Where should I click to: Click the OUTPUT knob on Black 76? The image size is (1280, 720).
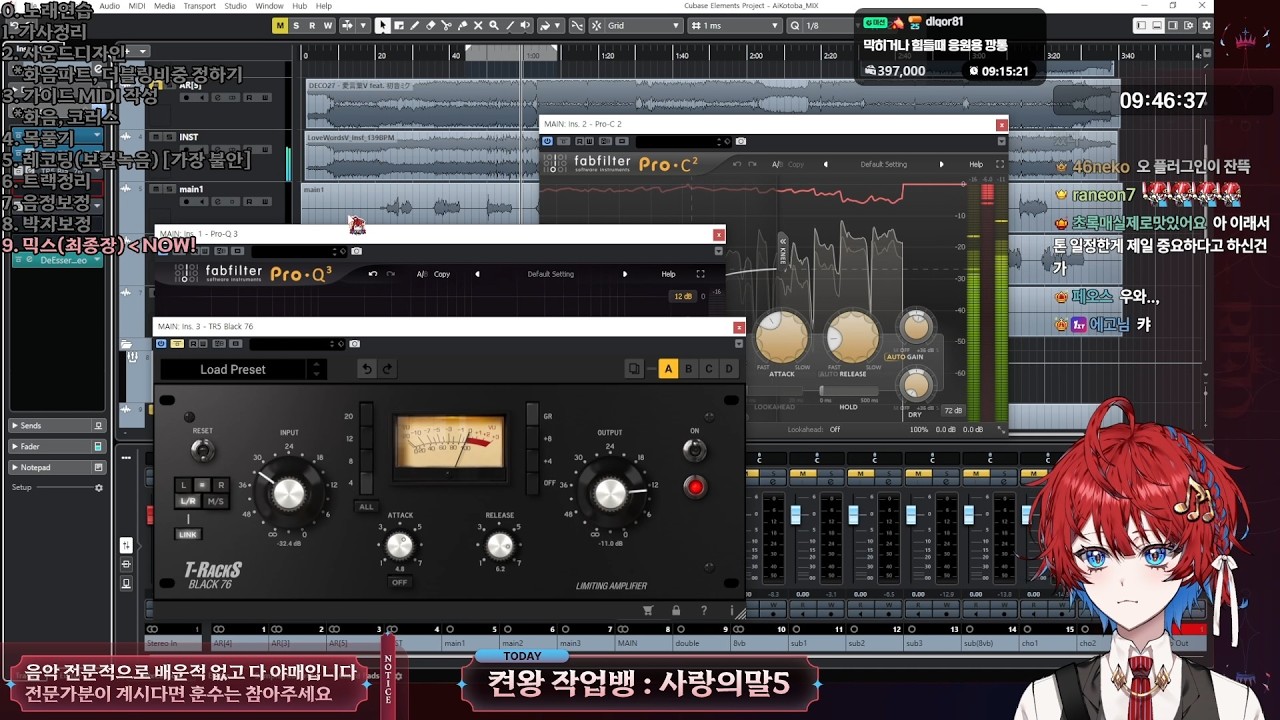point(610,492)
